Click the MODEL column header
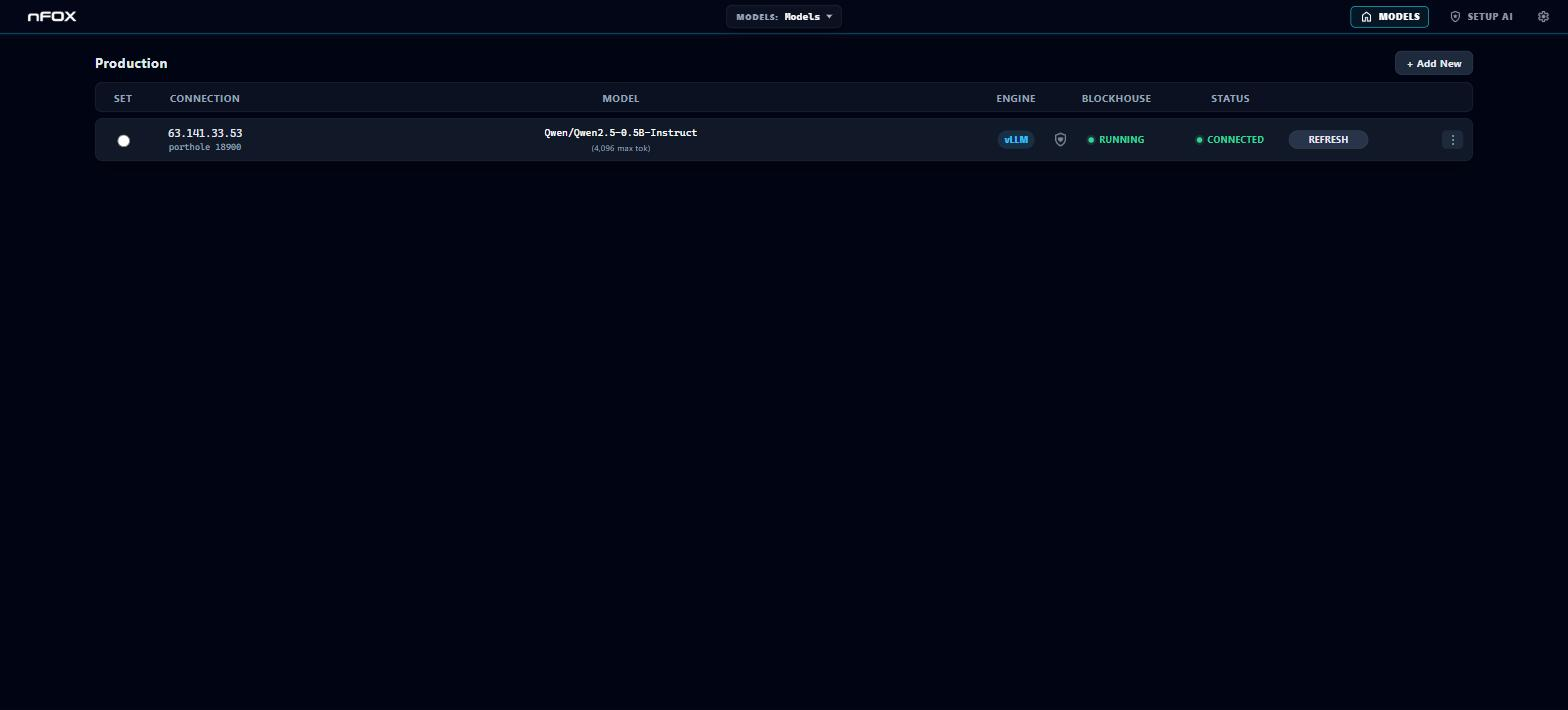The image size is (1568, 710). (x=621, y=98)
